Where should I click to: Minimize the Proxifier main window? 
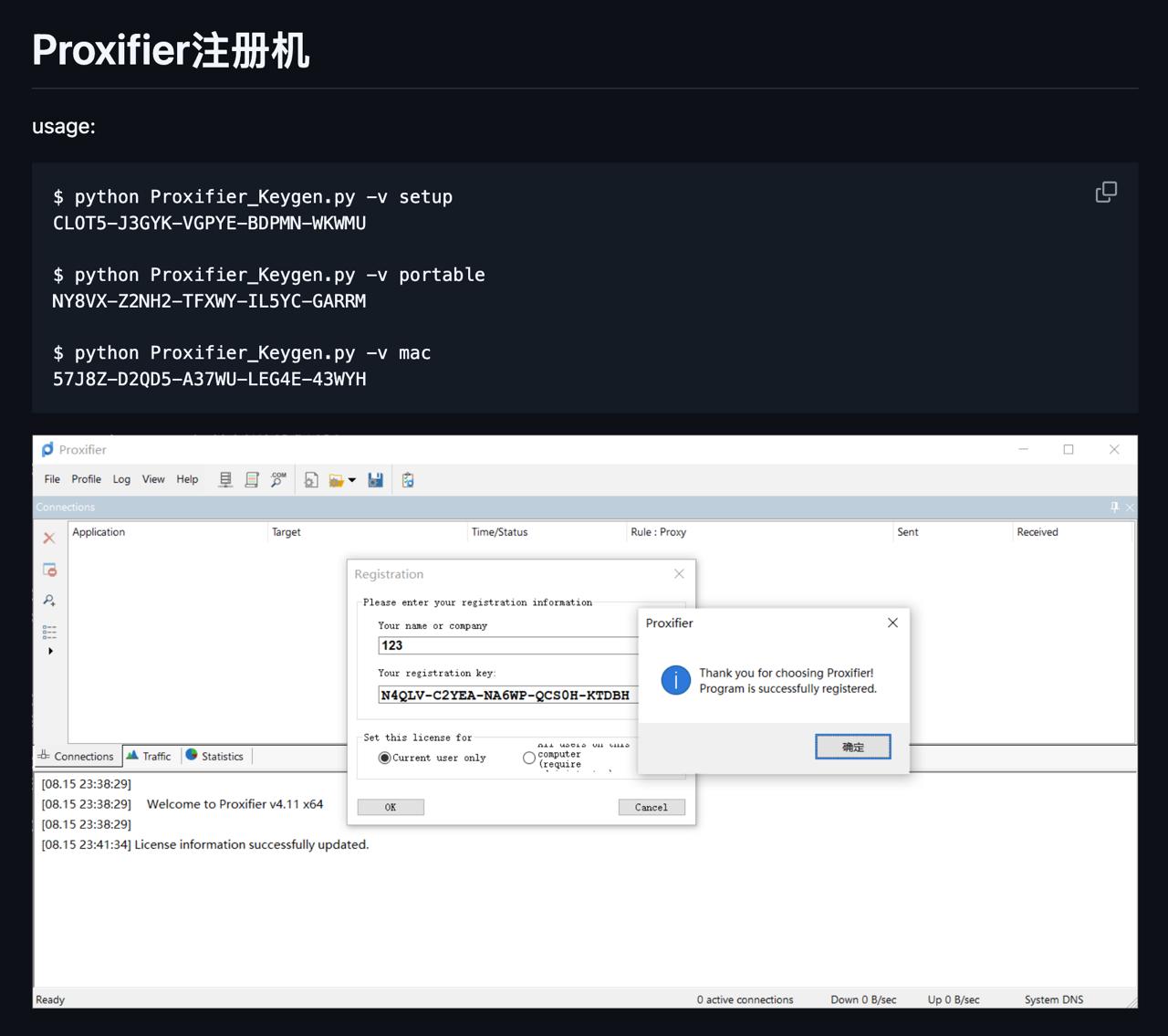tap(1024, 449)
